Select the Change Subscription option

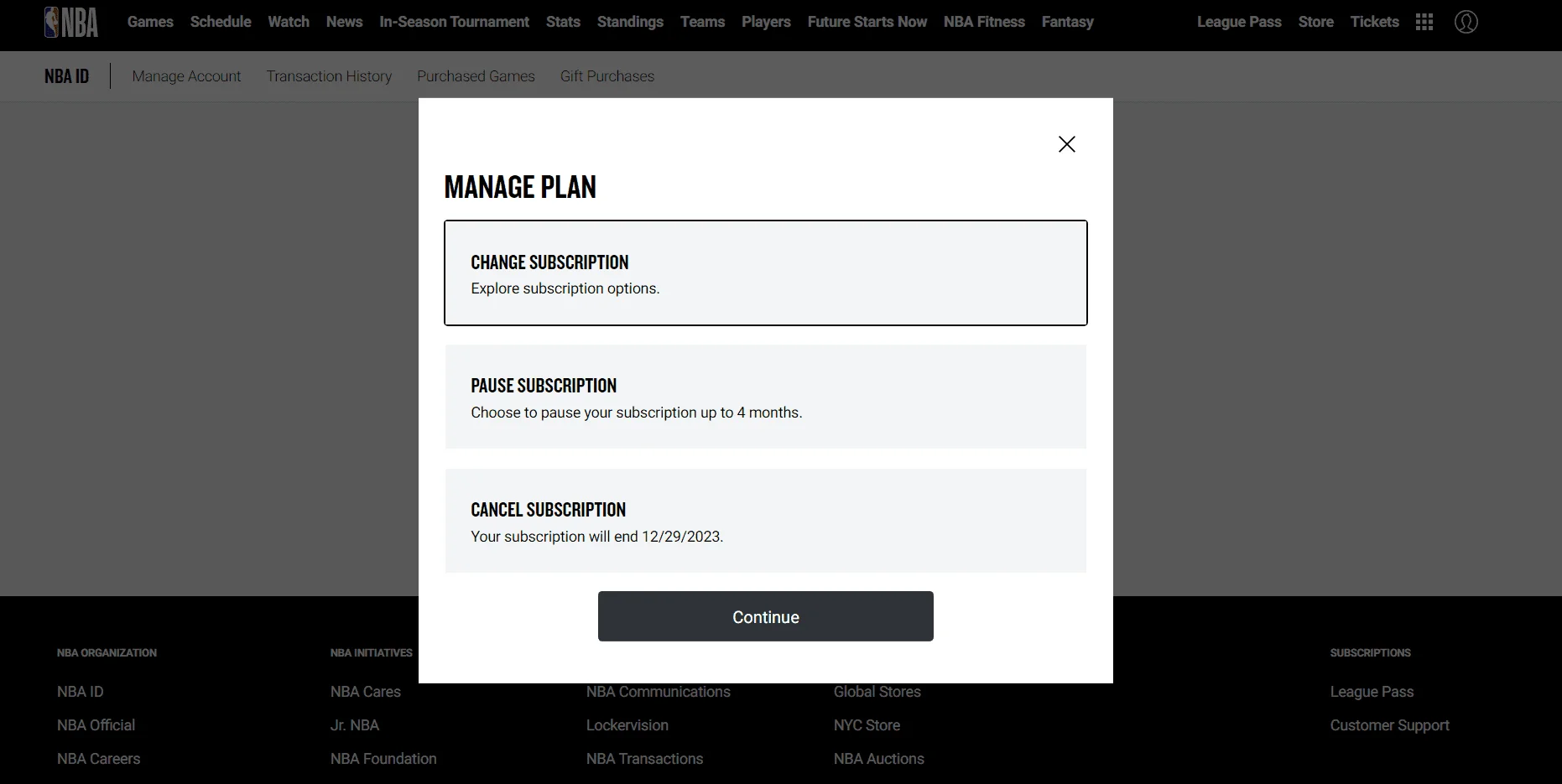tap(766, 273)
